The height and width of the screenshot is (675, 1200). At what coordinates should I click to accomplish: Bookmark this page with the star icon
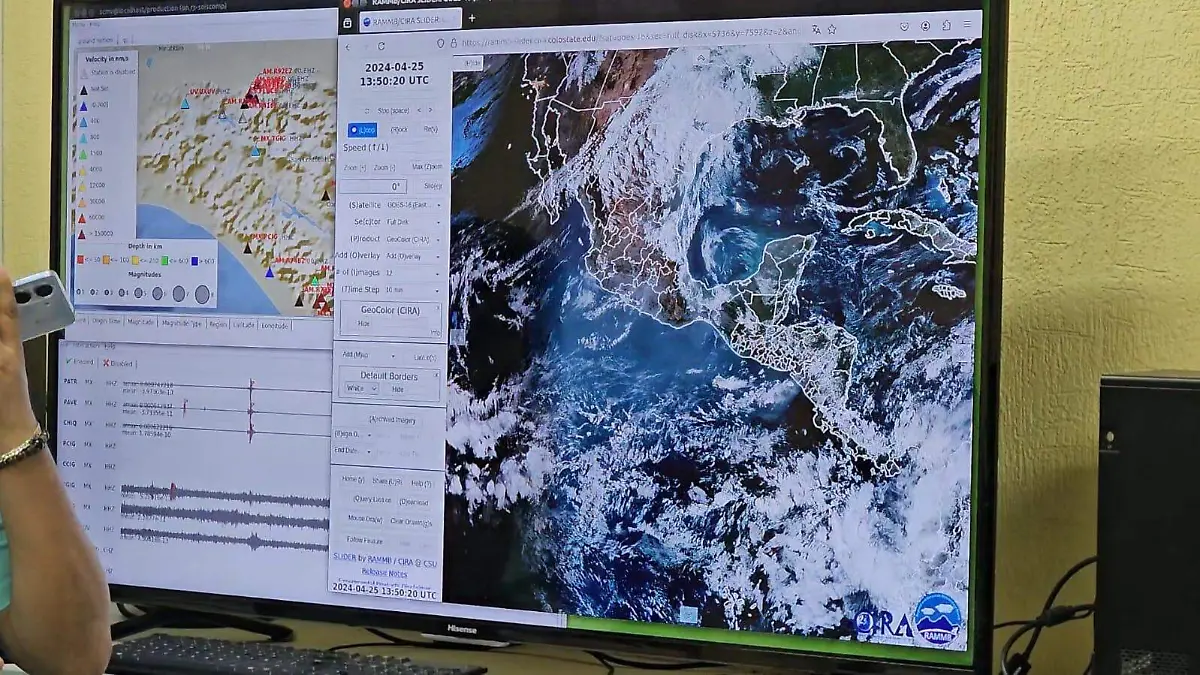click(831, 30)
